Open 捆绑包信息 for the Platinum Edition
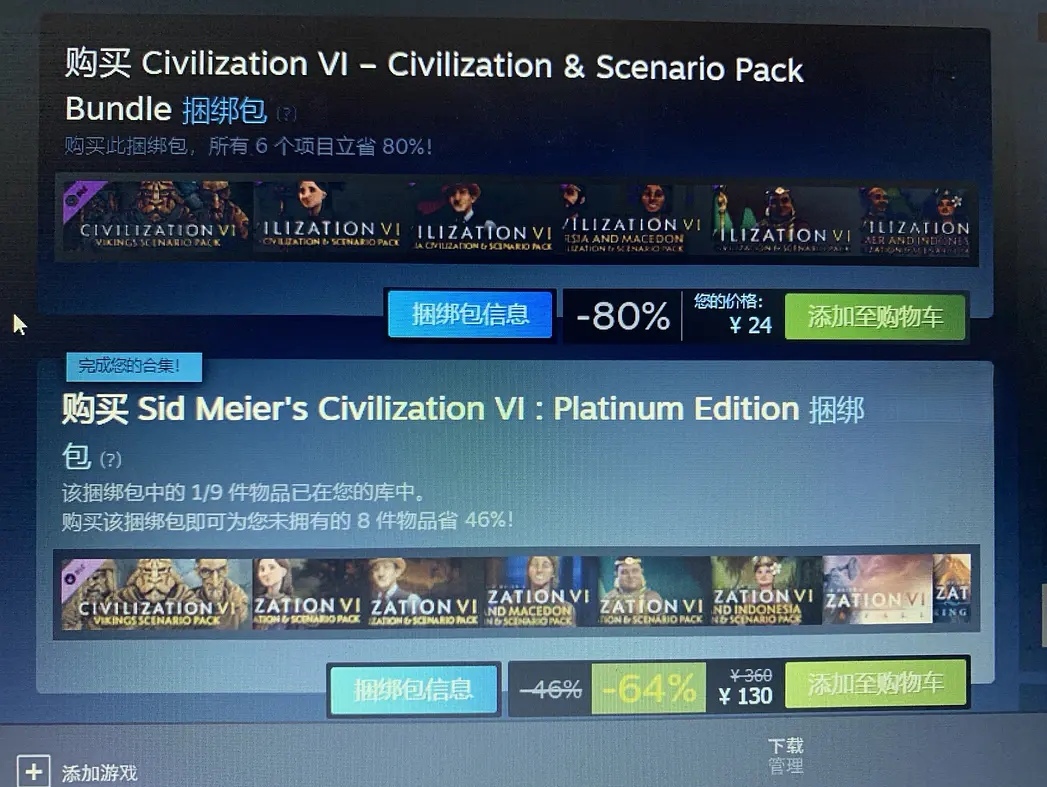This screenshot has height=787, width=1047. pyautogui.click(x=413, y=689)
